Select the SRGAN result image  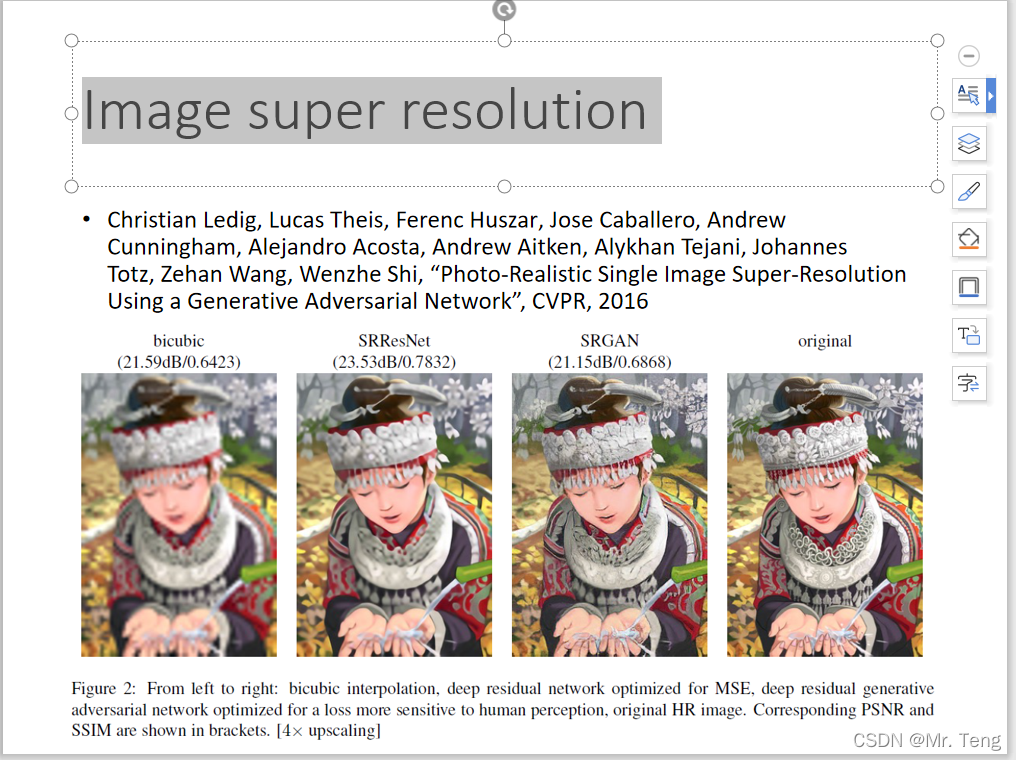[x=609, y=514]
